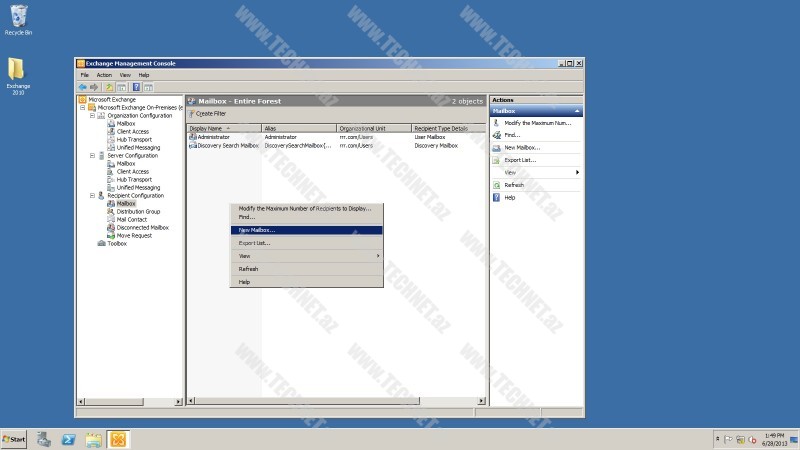800x450 pixels.
Task: Click Export List icon in Actions pane
Action: click(496, 160)
